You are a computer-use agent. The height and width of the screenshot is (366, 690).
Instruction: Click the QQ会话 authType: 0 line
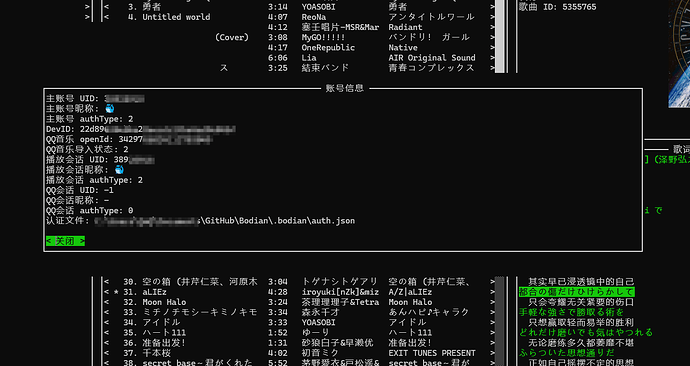point(89,210)
